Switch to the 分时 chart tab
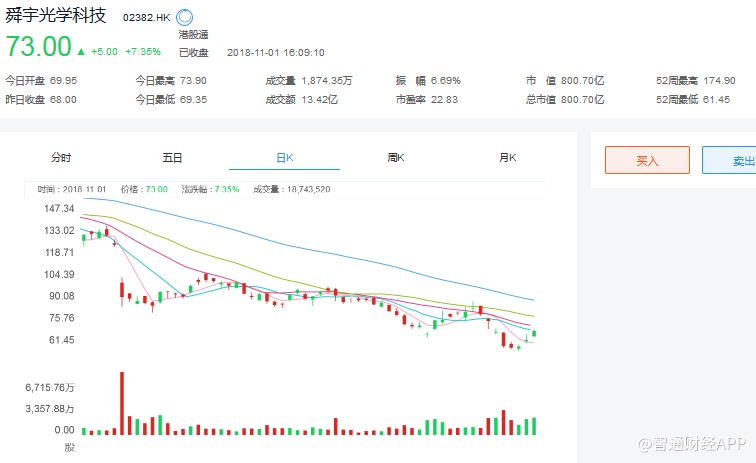This screenshot has width=756, height=463. click(x=62, y=157)
